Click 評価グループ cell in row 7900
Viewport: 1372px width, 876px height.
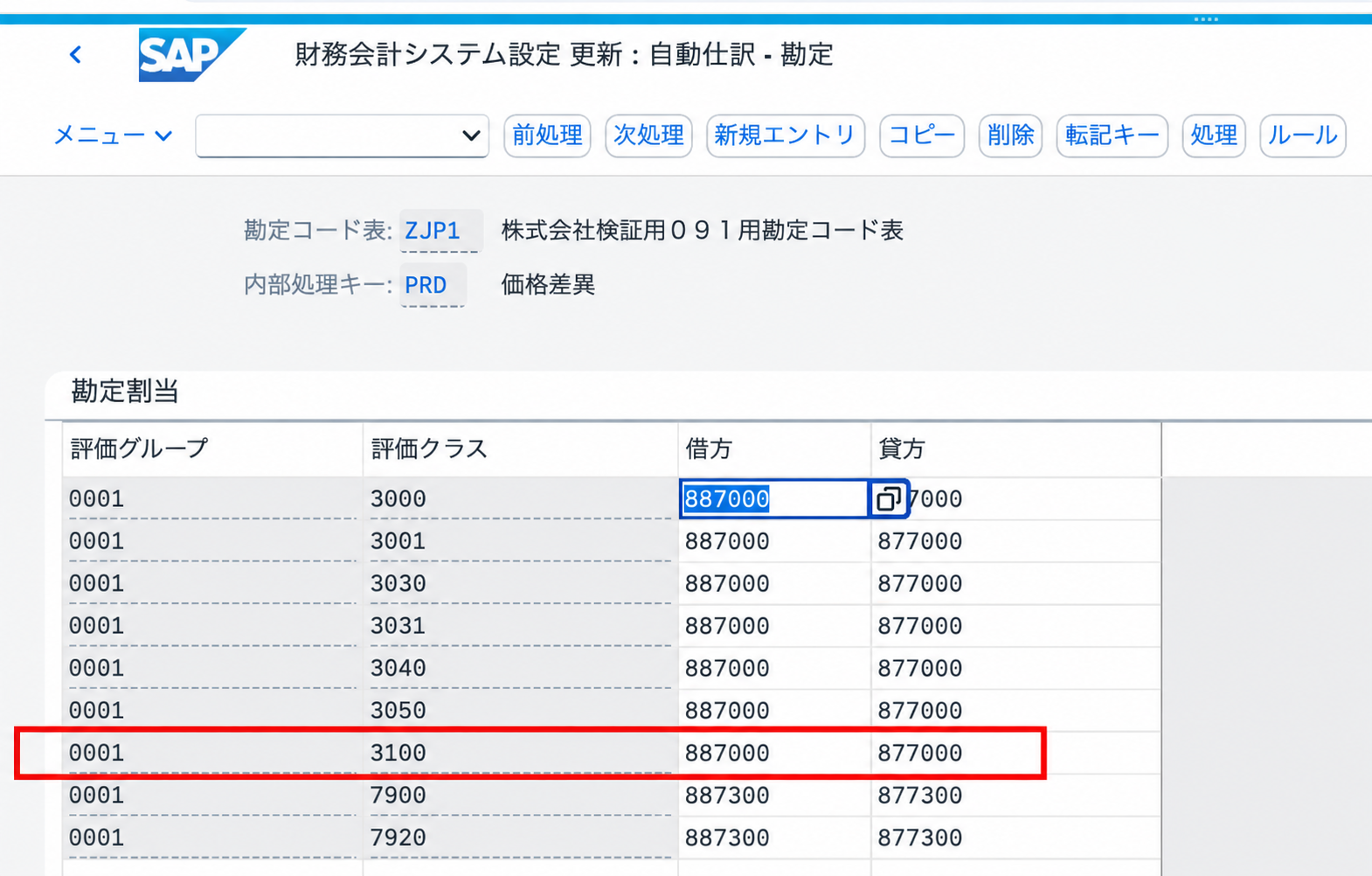pos(212,796)
